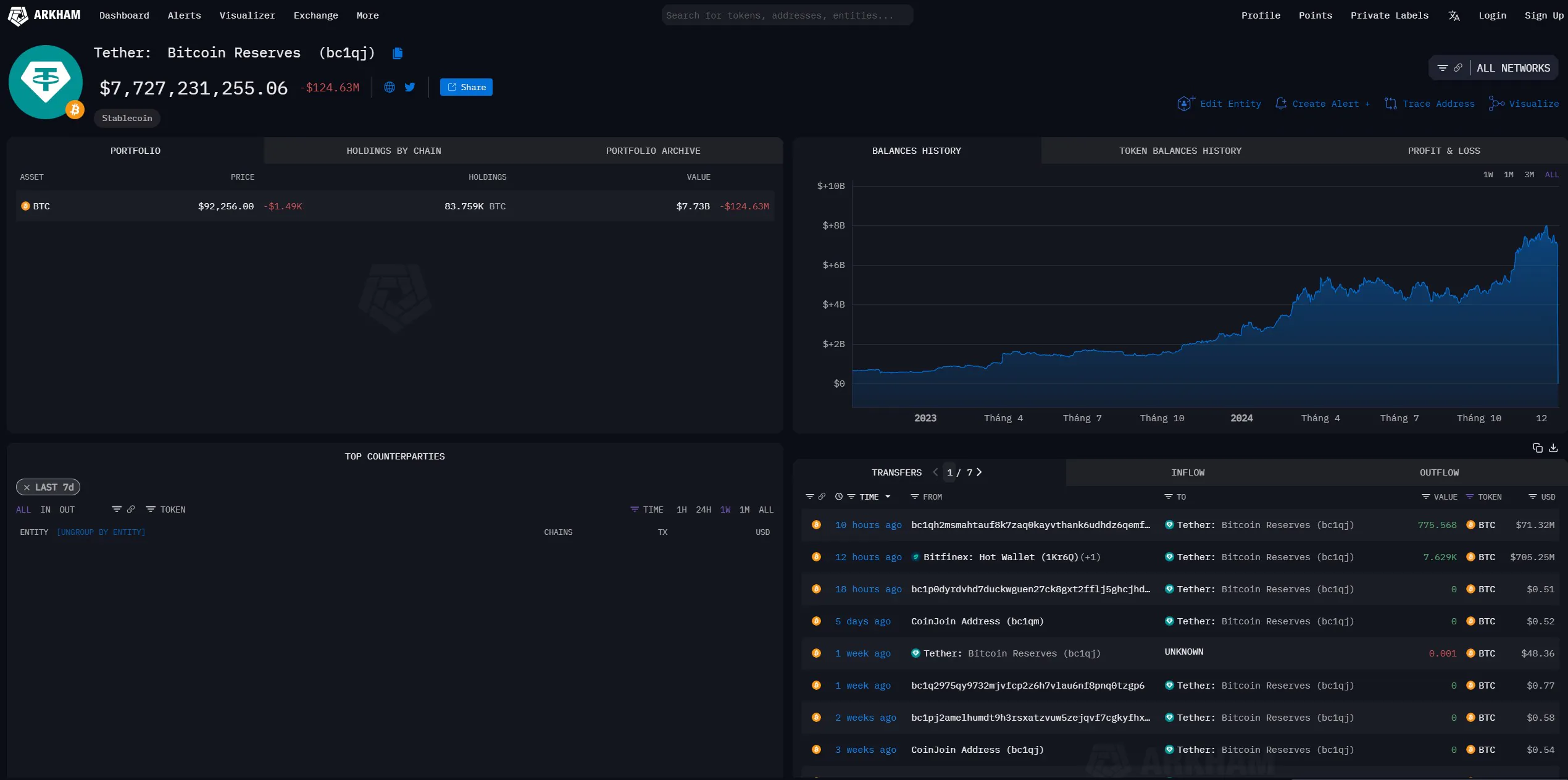Click the $7,727,231,255.06 total balance
Viewport: 1568px width, 780px height.
click(x=193, y=88)
